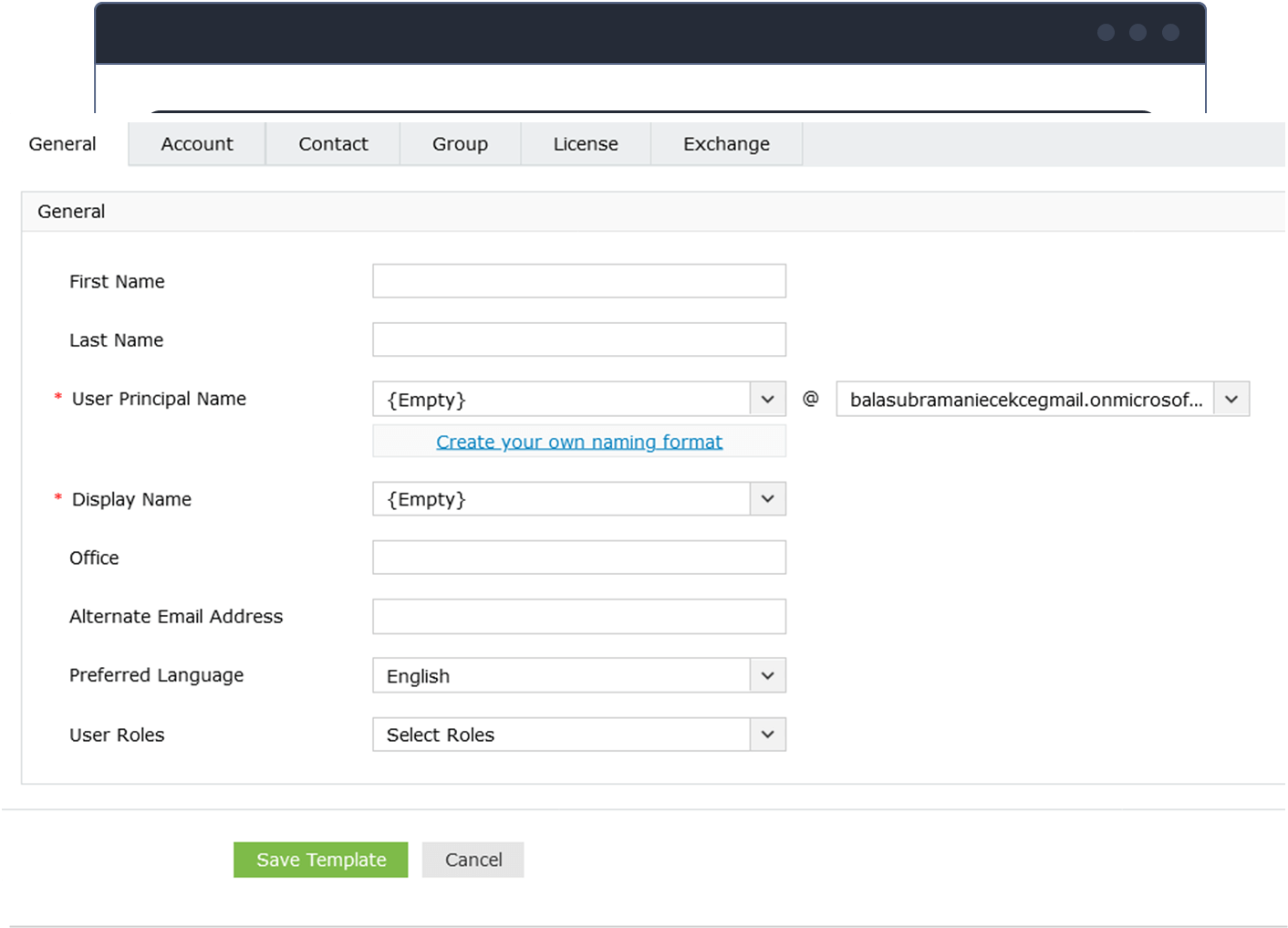Return to the General tab
Screen dimensions: 1288x928
tap(62, 143)
